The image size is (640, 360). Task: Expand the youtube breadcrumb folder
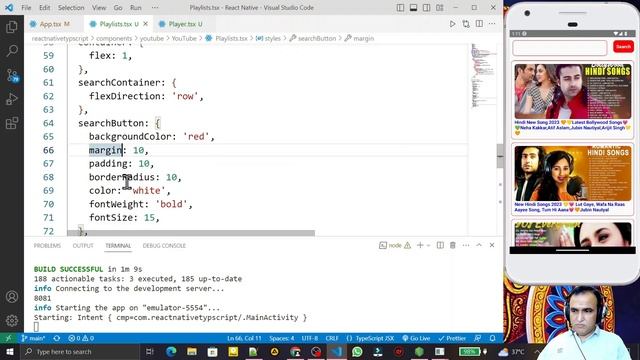[152, 38]
